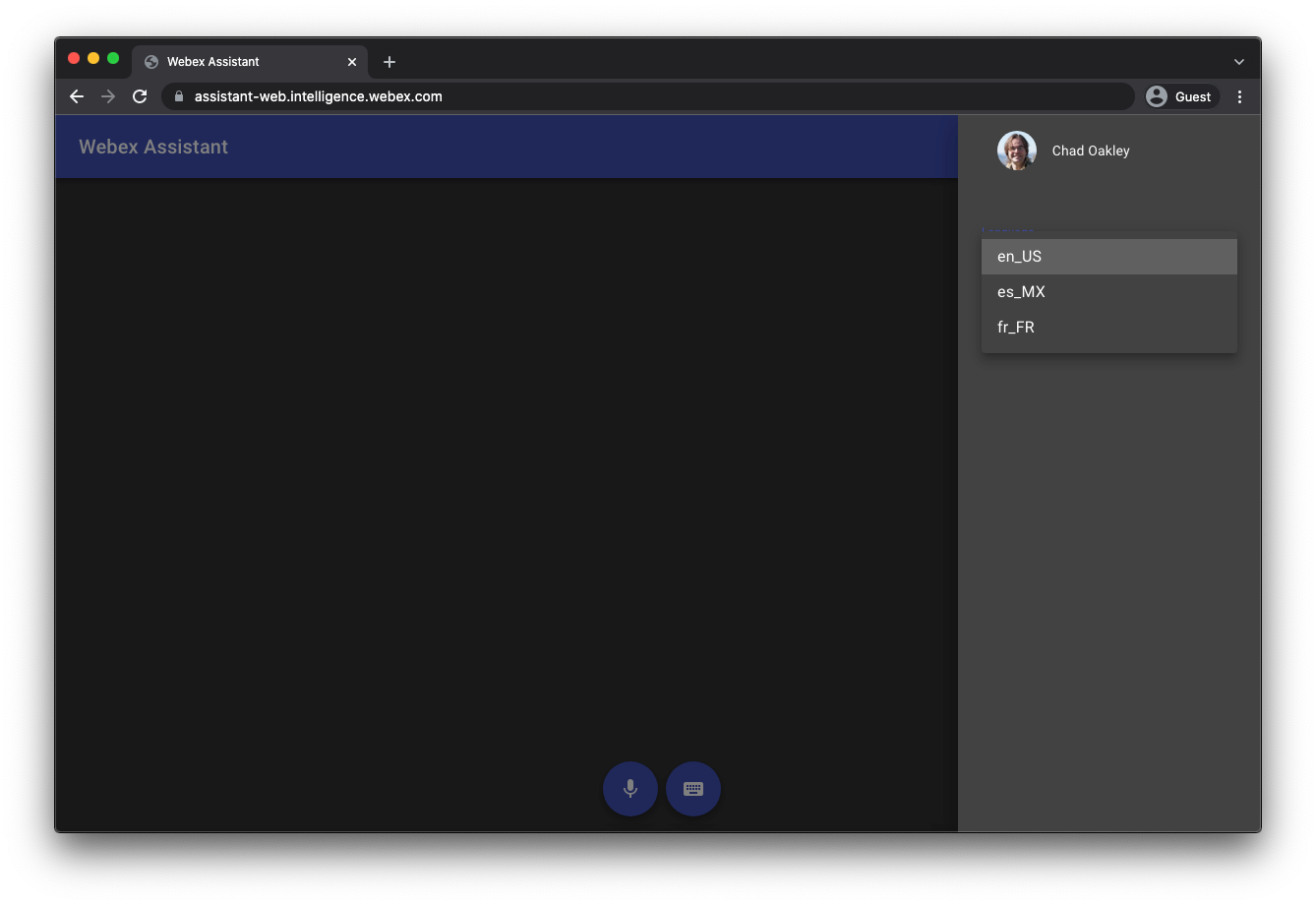The height and width of the screenshot is (905, 1316).
Task: Open a new browser tab
Action: 389,62
